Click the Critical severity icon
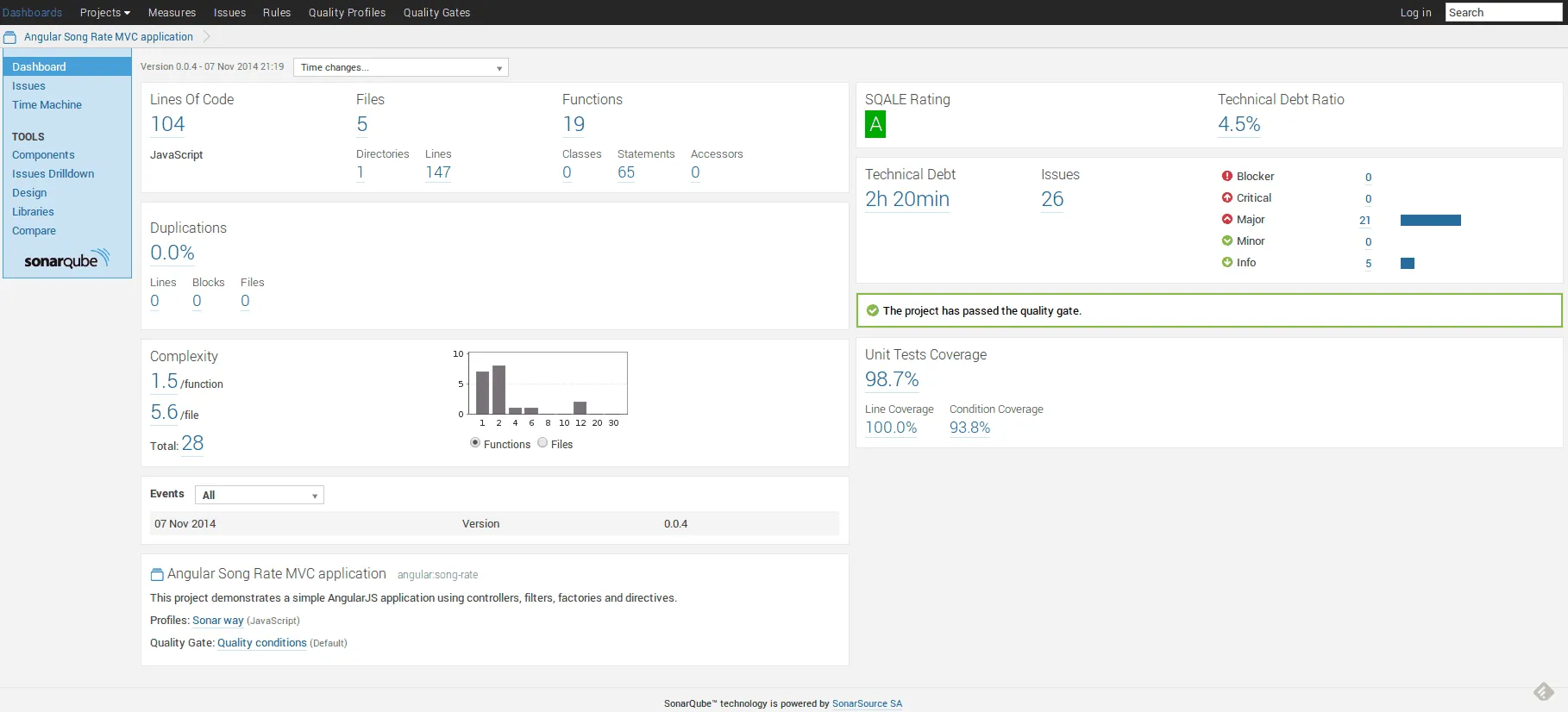Image resolution: width=1568 pixels, height=712 pixels. 1226,197
